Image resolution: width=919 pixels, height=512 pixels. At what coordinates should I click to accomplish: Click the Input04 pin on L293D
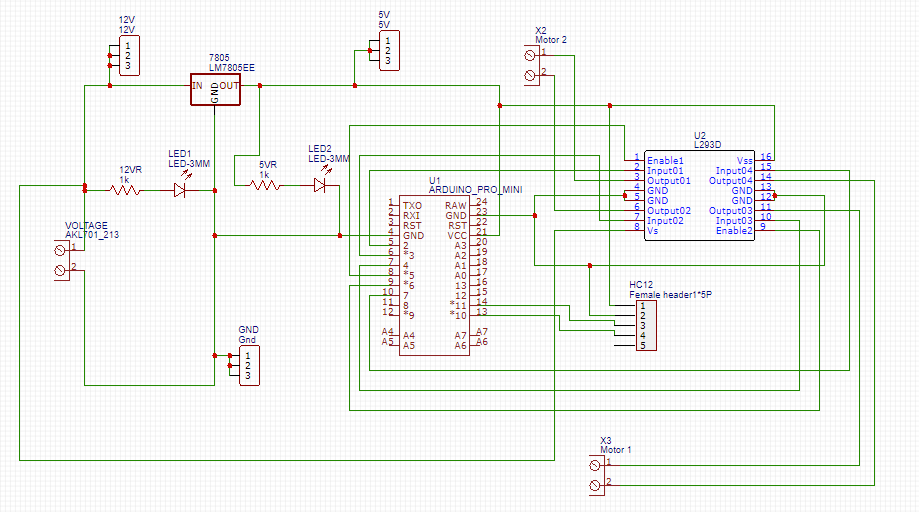tap(734, 170)
